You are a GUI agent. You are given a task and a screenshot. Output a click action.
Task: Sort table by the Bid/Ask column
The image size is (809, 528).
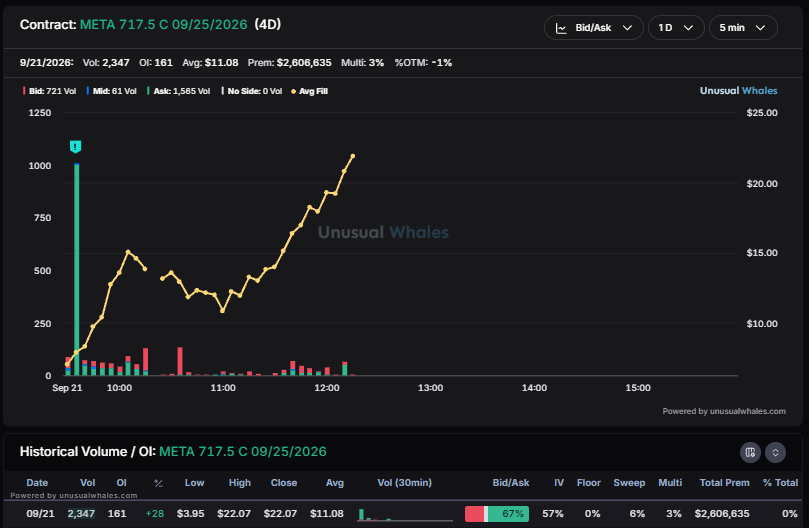point(511,483)
